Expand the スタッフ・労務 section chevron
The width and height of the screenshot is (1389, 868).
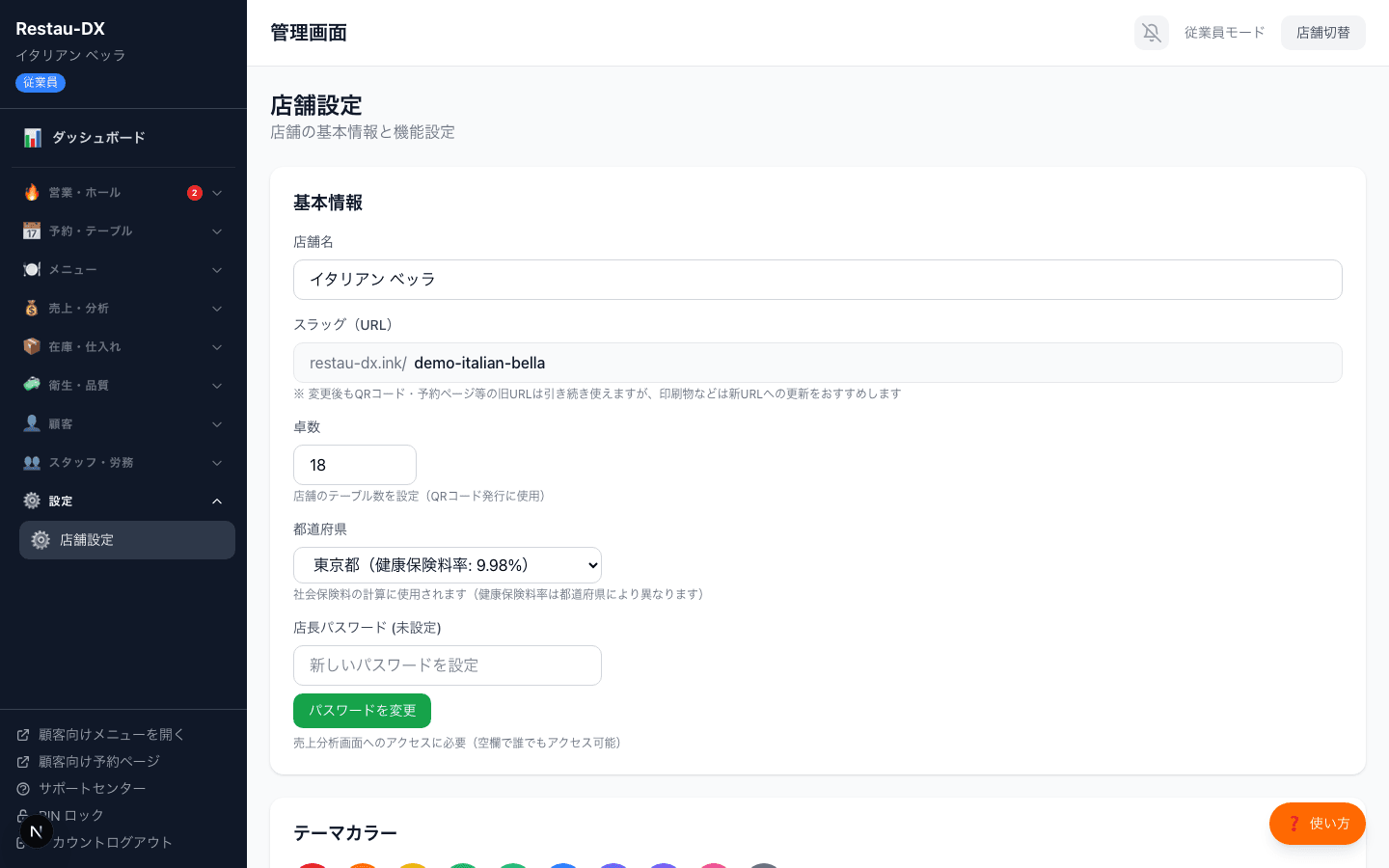(217, 463)
